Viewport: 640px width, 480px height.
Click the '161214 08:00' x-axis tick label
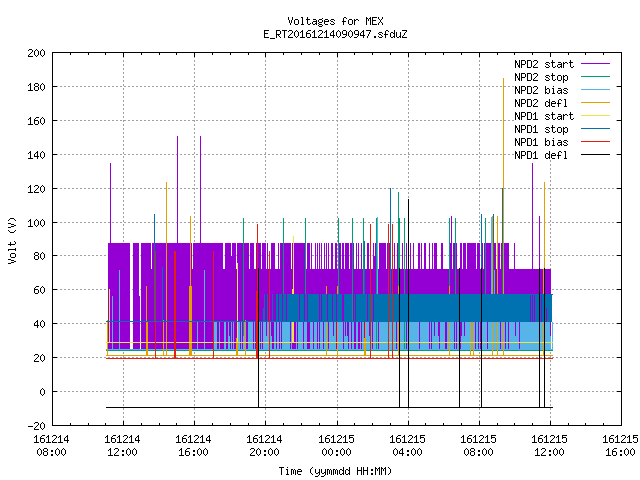click(51, 446)
